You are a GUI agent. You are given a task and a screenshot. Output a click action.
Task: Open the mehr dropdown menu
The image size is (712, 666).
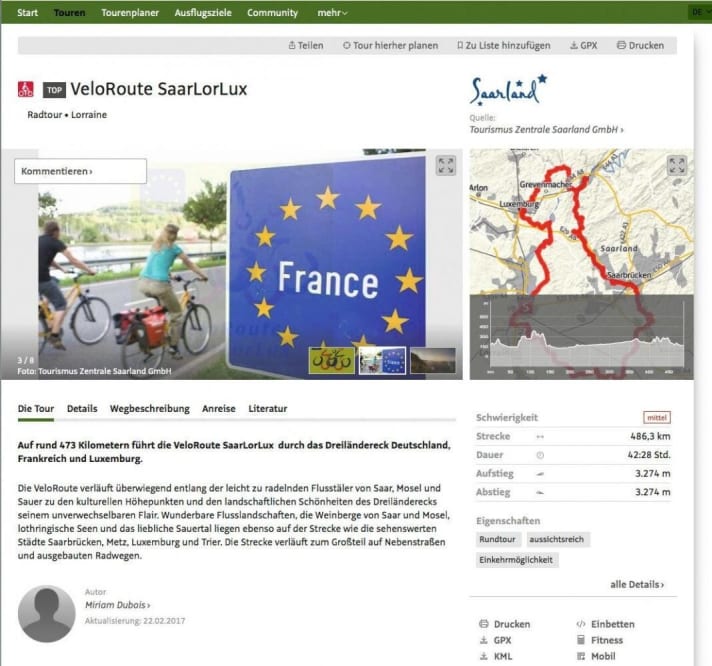pos(332,13)
